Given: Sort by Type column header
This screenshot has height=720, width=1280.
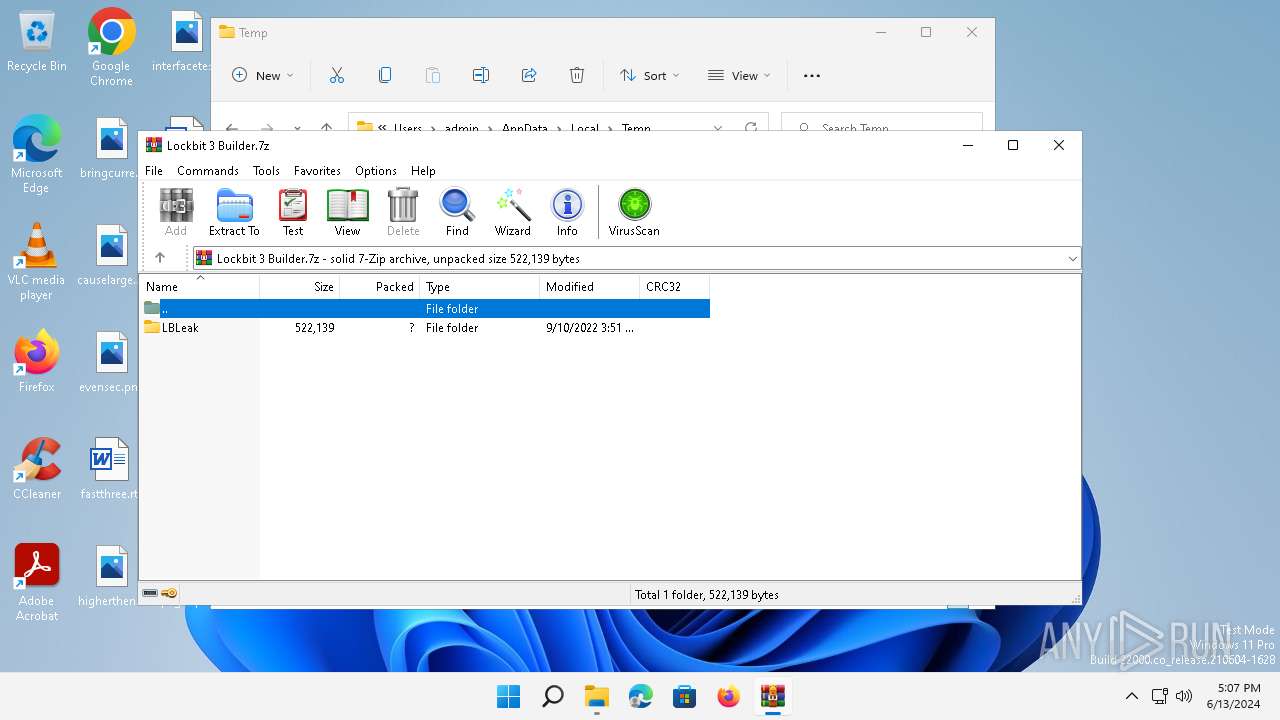Looking at the screenshot, I should click(480, 287).
